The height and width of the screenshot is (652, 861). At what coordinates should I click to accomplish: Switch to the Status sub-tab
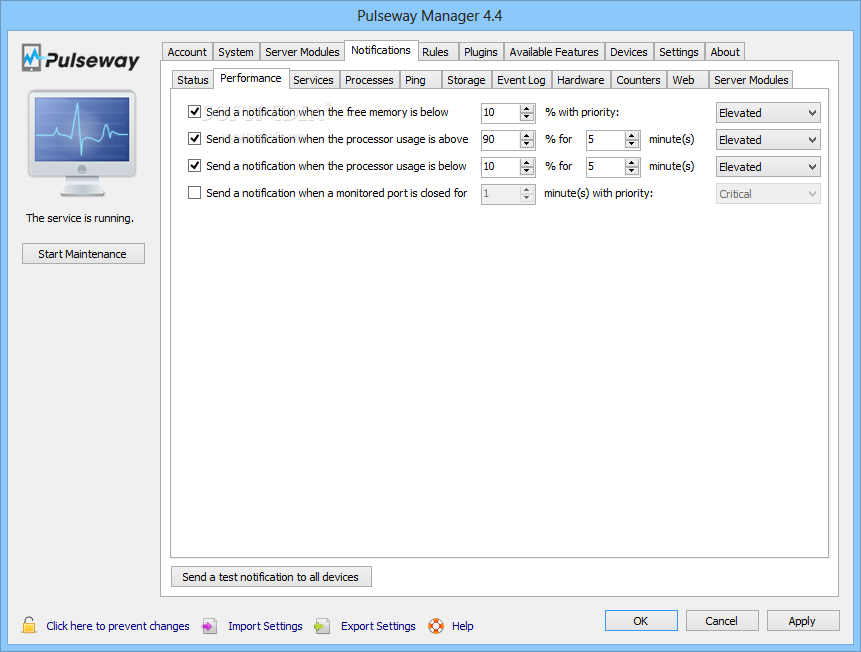pos(193,80)
